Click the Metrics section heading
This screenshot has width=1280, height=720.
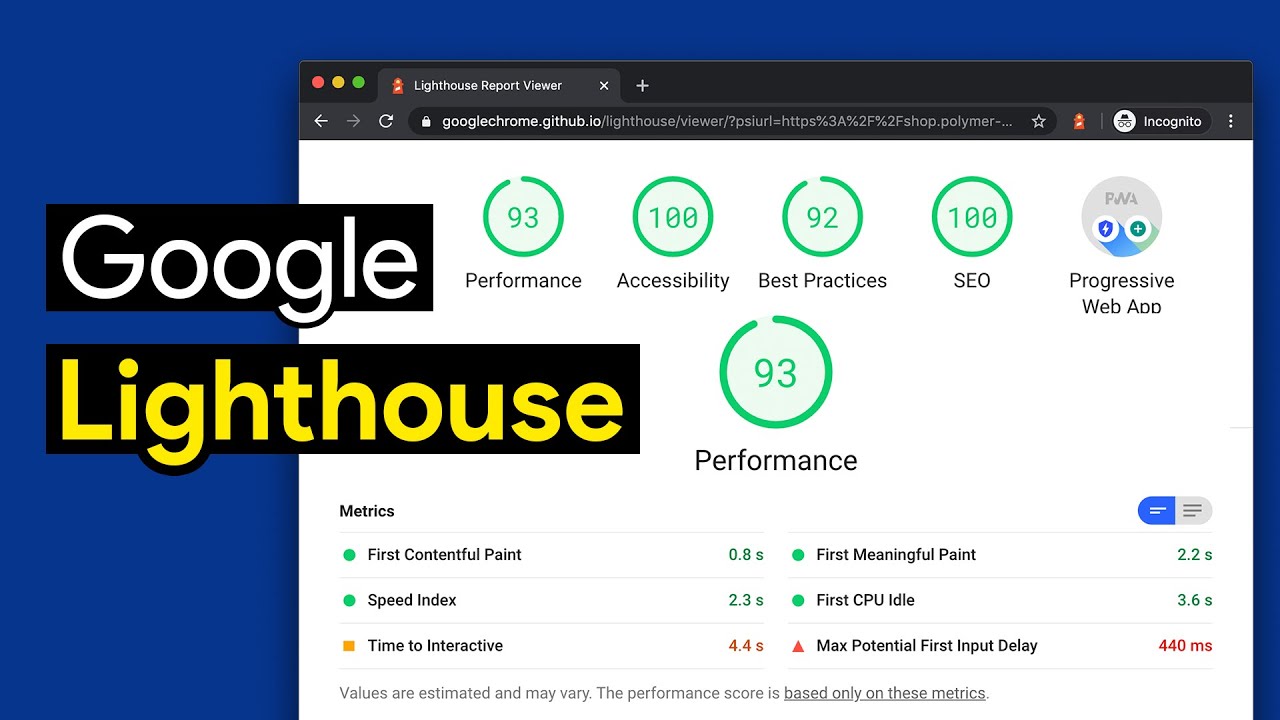367,511
